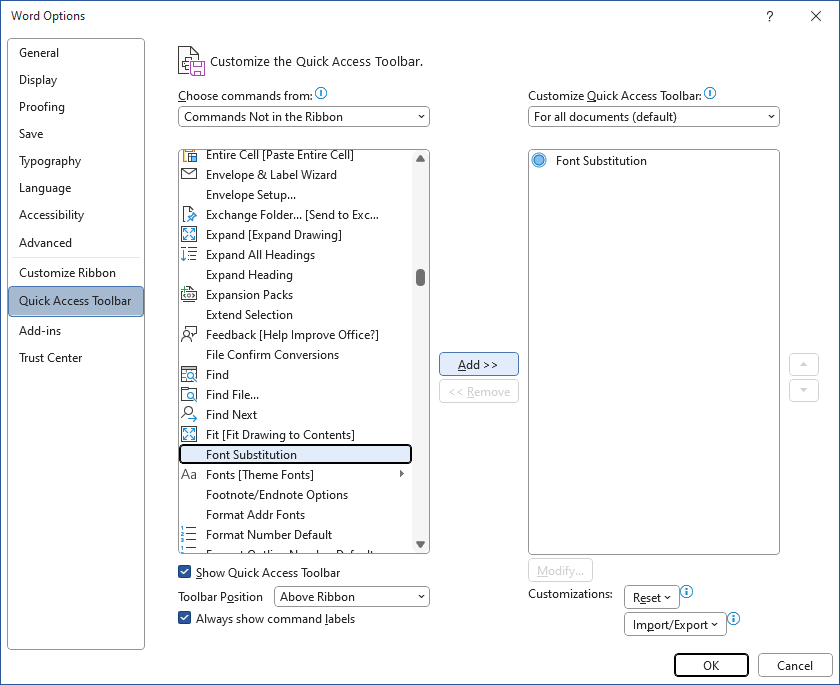Confirm changes with OK
Image resolution: width=840 pixels, height=685 pixels.
click(x=711, y=665)
